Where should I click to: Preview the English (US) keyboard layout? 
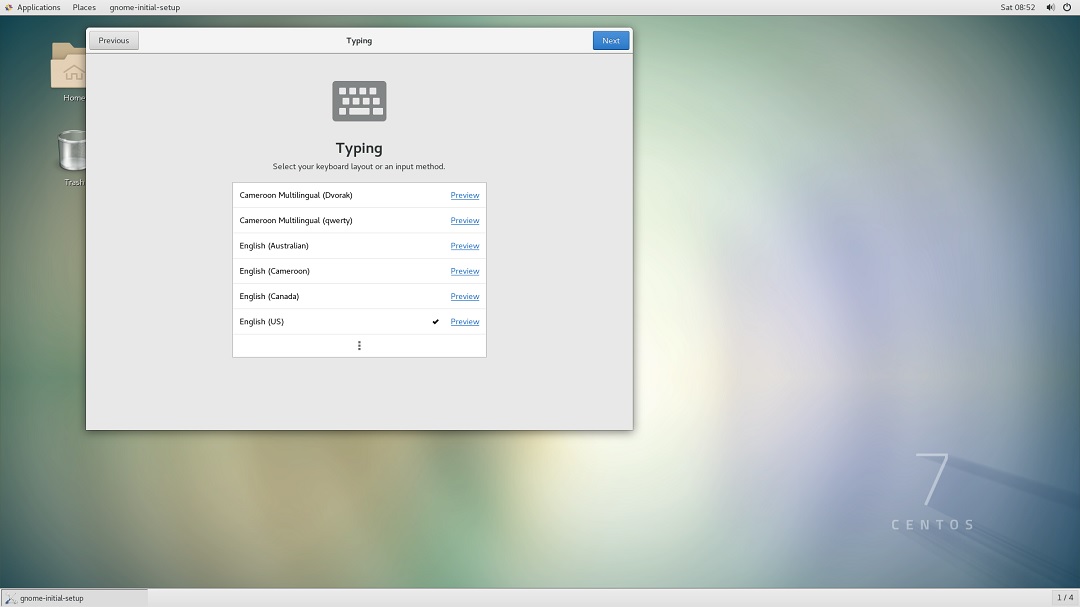464,321
